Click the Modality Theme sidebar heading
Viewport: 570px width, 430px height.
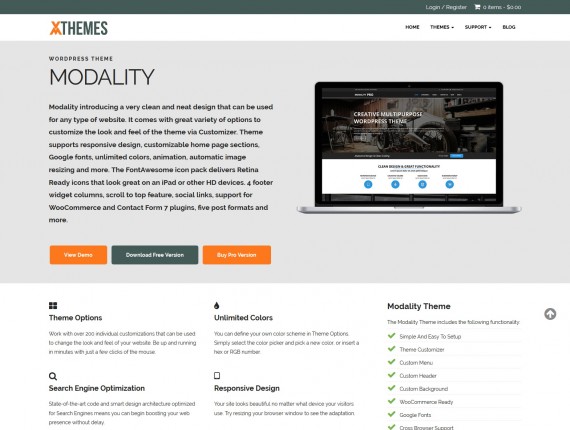point(419,306)
